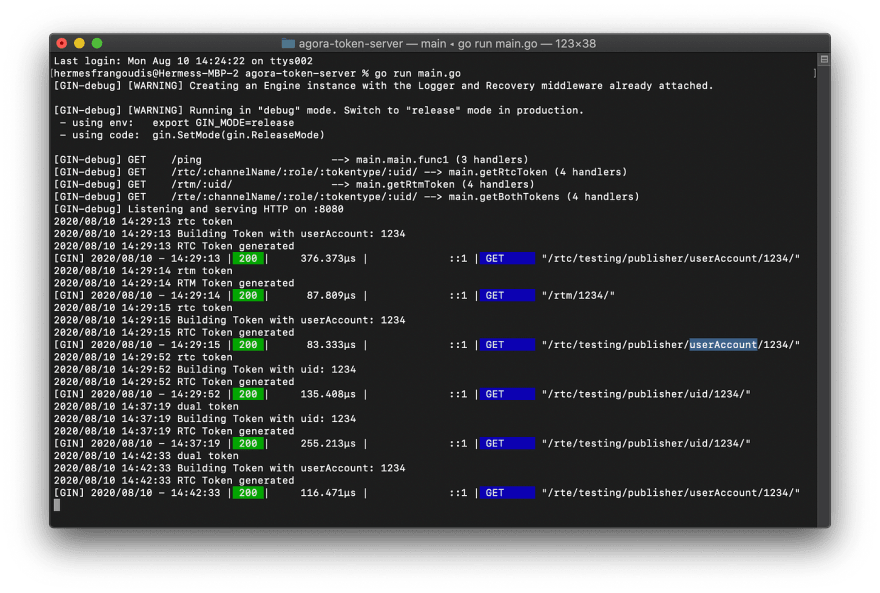
Task: Click "export GIN_MODE=release" text
Action: pyautogui.click(x=223, y=122)
